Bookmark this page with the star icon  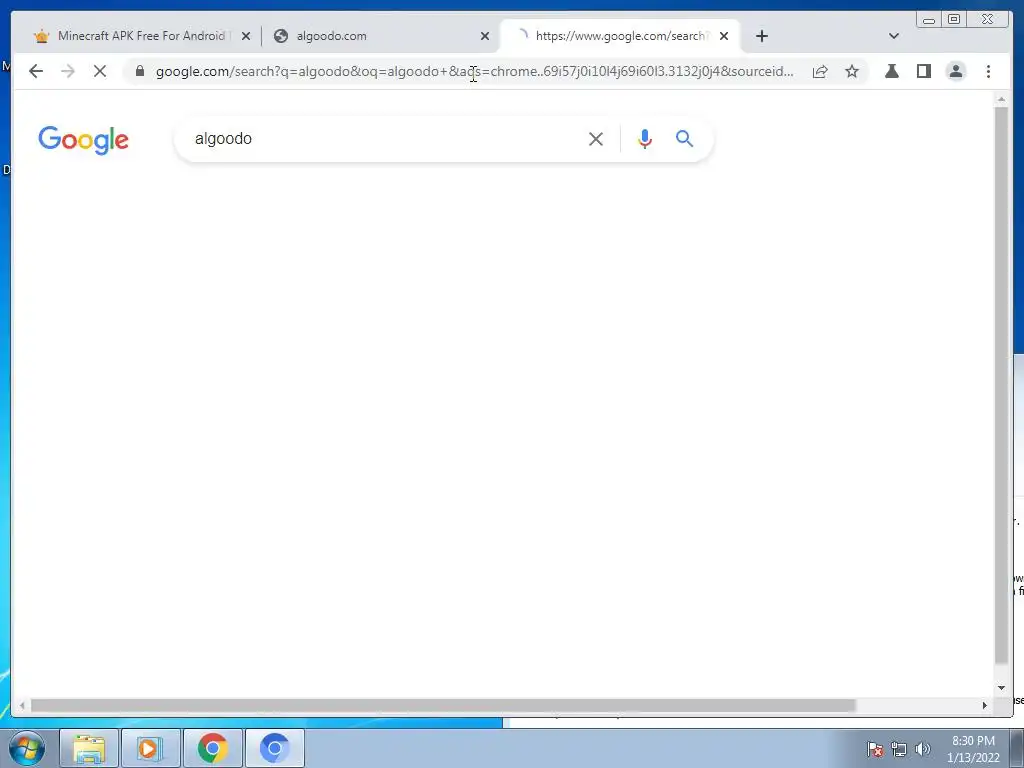point(852,71)
